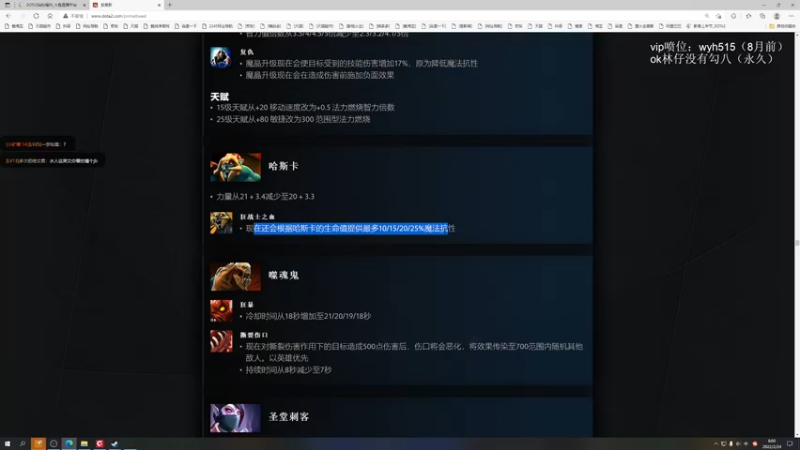Open Windows taskbar search
The image size is (800, 450).
(x=22, y=444)
